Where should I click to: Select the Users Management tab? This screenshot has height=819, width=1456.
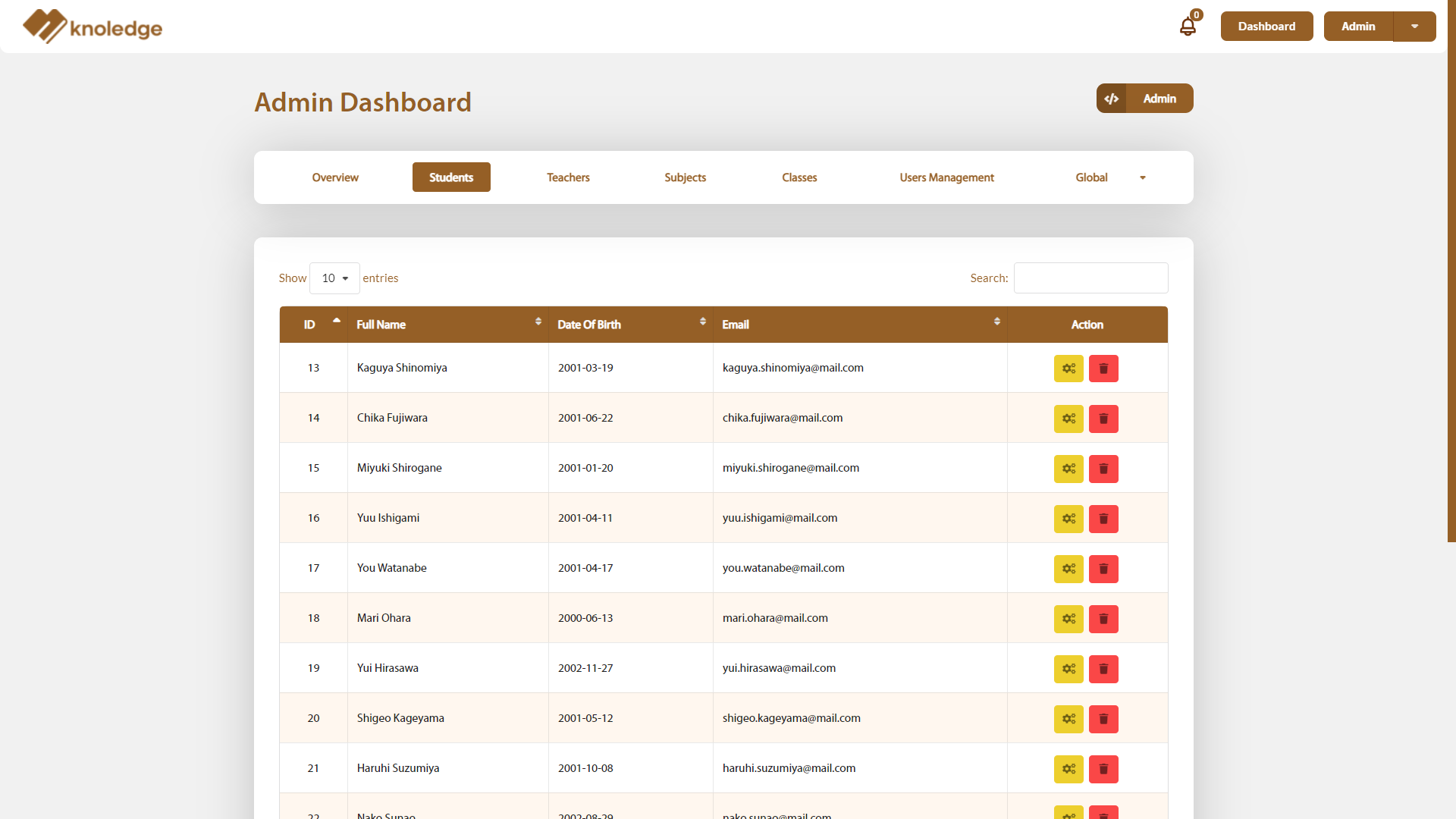click(x=947, y=177)
